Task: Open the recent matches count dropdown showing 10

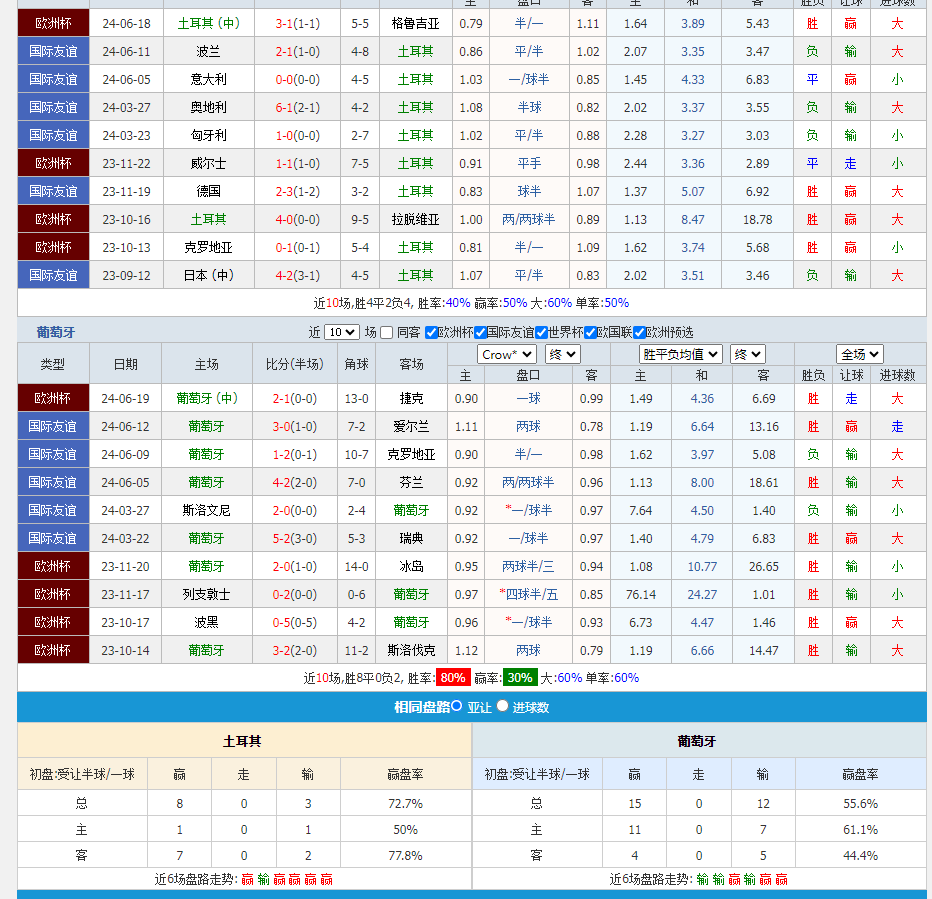Action: [341, 333]
